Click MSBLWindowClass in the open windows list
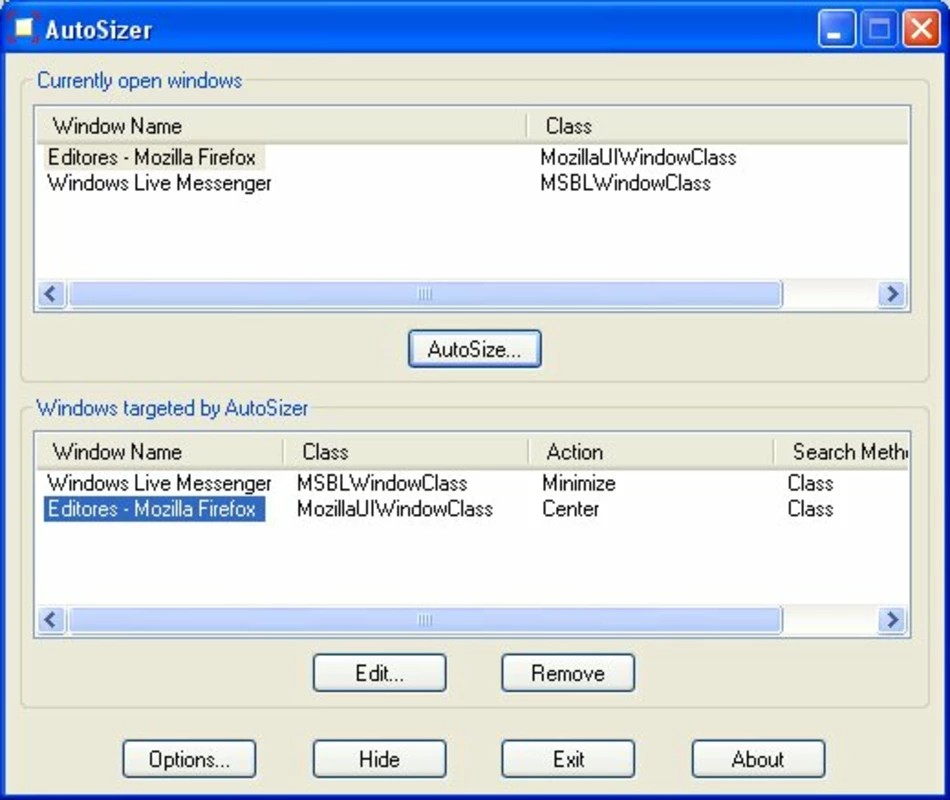This screenshot has height=800, width=950. click(x=625, y=183)
